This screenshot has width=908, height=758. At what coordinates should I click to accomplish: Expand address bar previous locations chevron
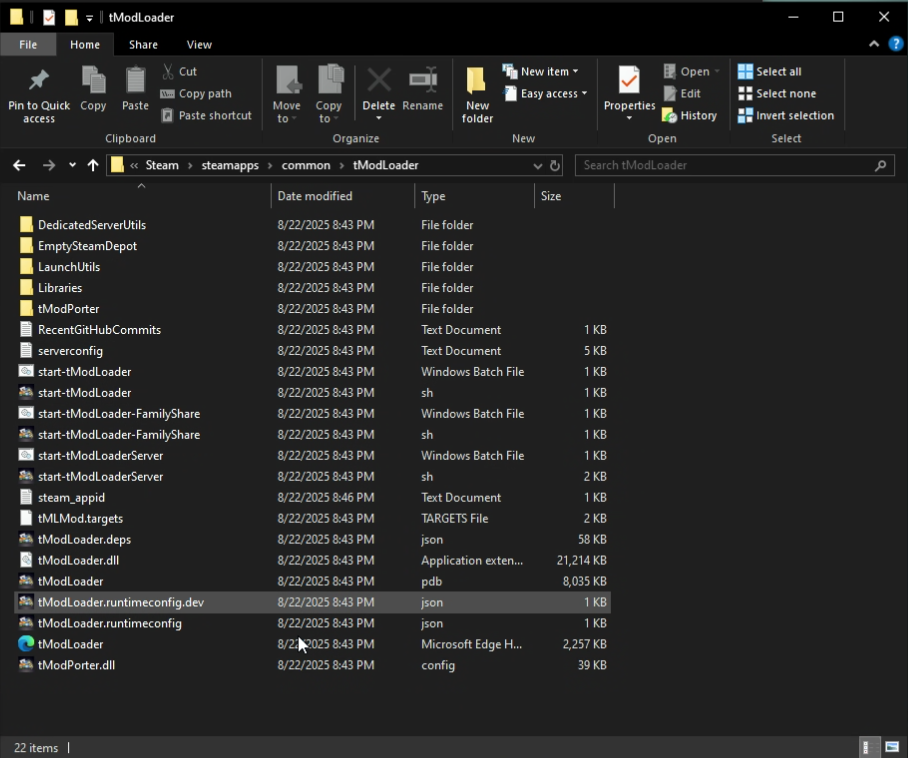(x=537, y=166)
